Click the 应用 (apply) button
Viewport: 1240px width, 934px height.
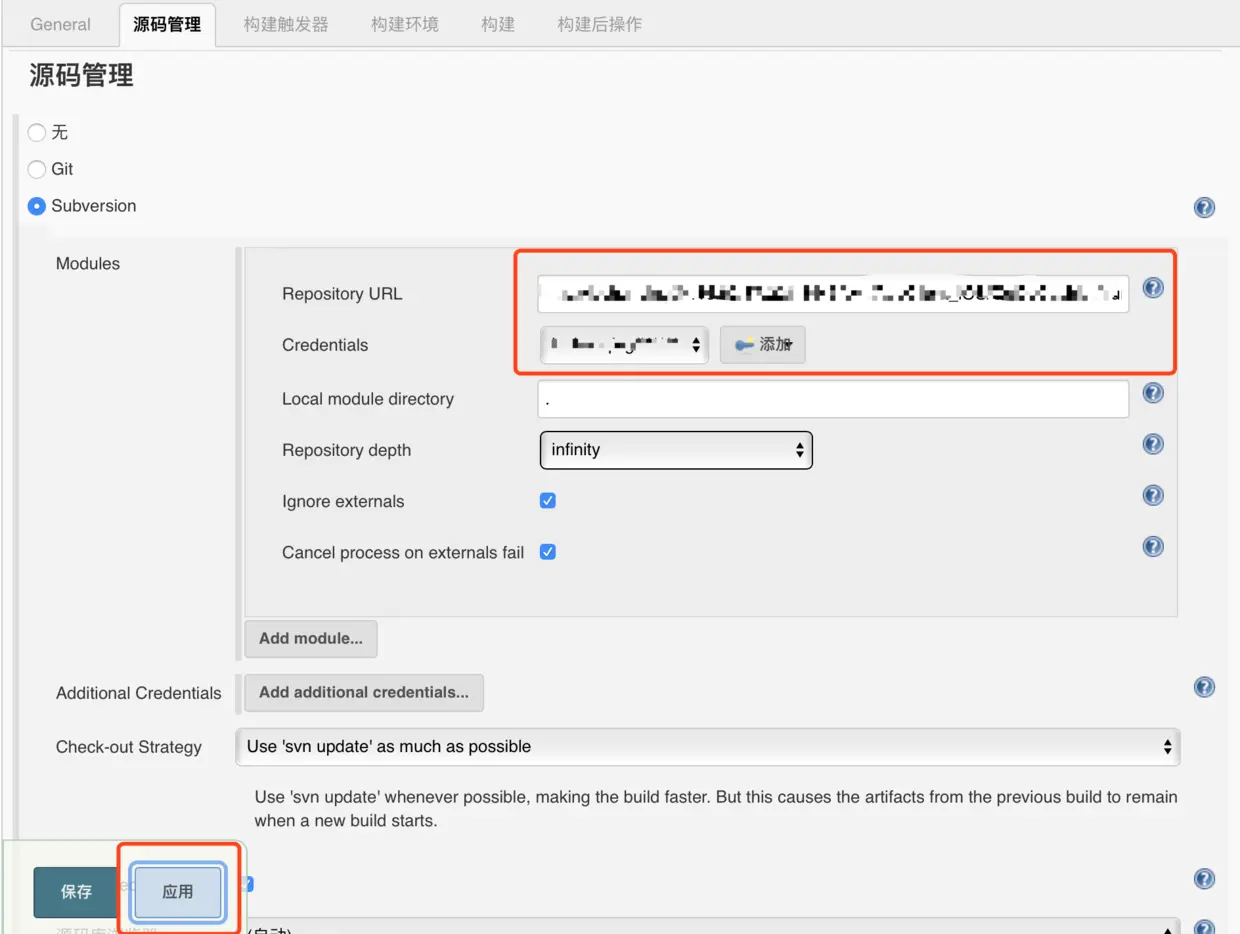point(178,892)
